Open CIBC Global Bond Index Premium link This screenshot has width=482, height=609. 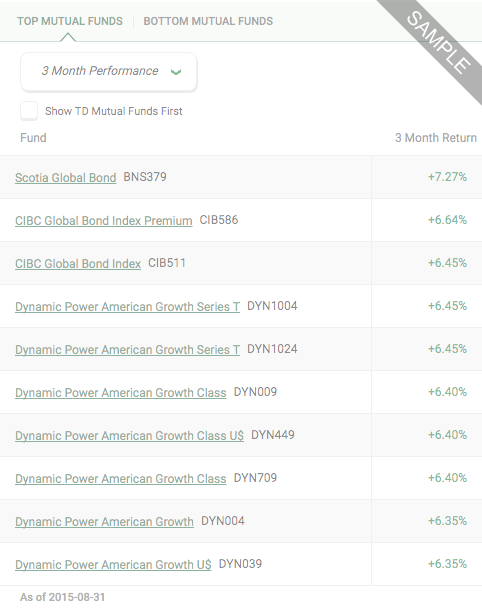pyautogui.click(x=104, y=221)
